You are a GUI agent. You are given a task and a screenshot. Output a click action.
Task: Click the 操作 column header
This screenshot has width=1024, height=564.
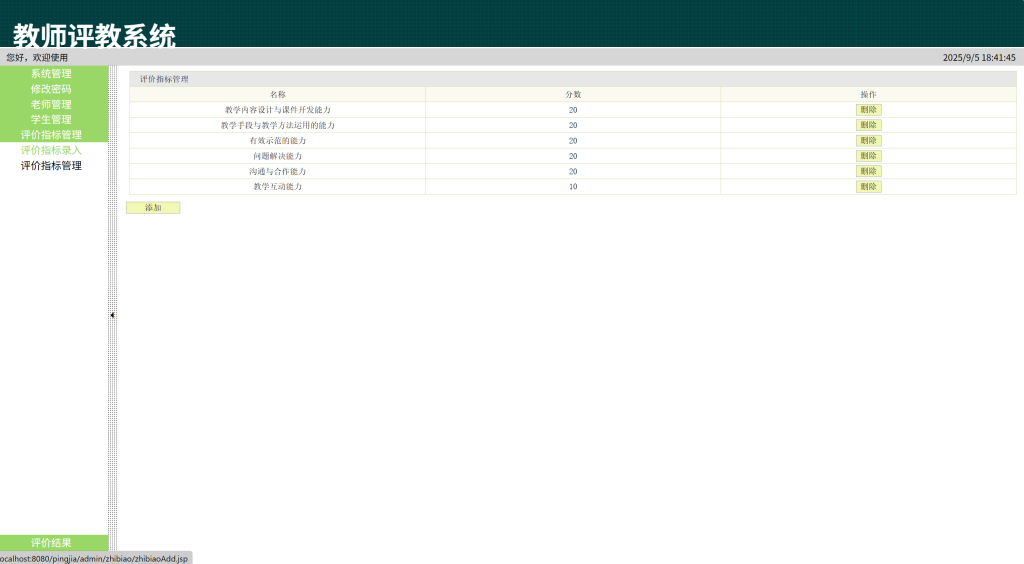pos(869,95)
